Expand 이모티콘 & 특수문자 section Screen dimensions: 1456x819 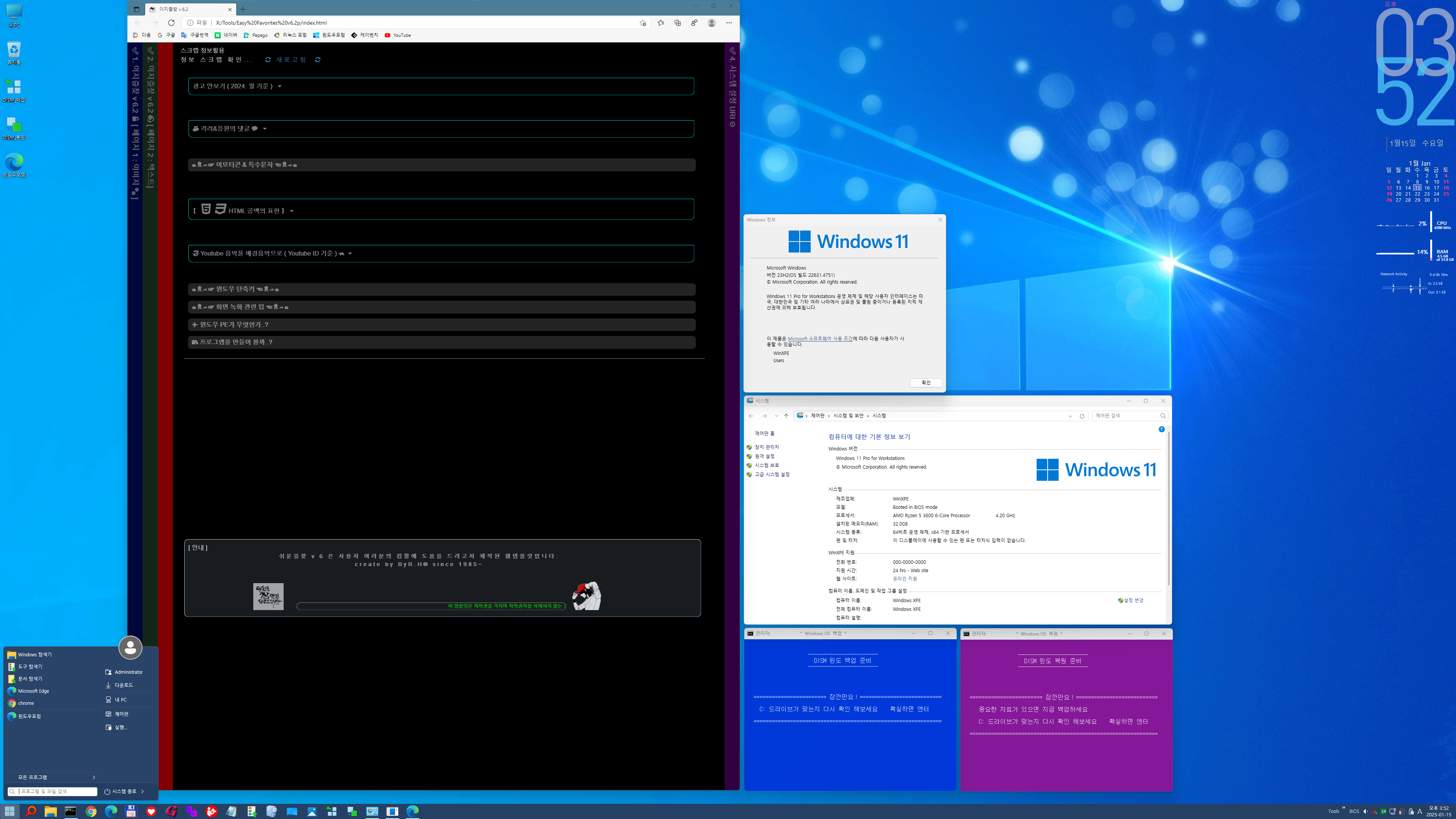click(441, 165)
